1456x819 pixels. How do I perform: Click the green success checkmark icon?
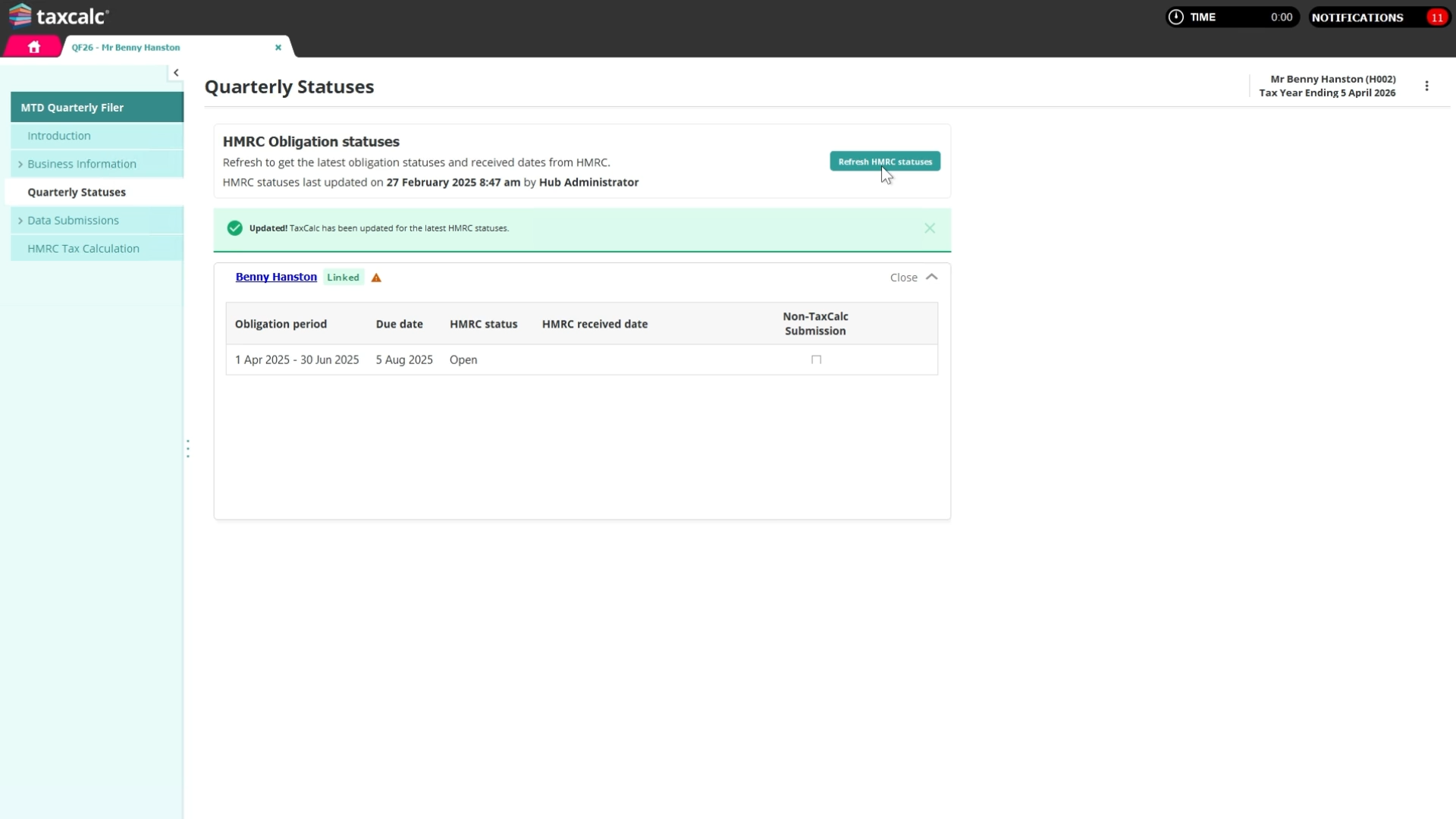point(235,228)
